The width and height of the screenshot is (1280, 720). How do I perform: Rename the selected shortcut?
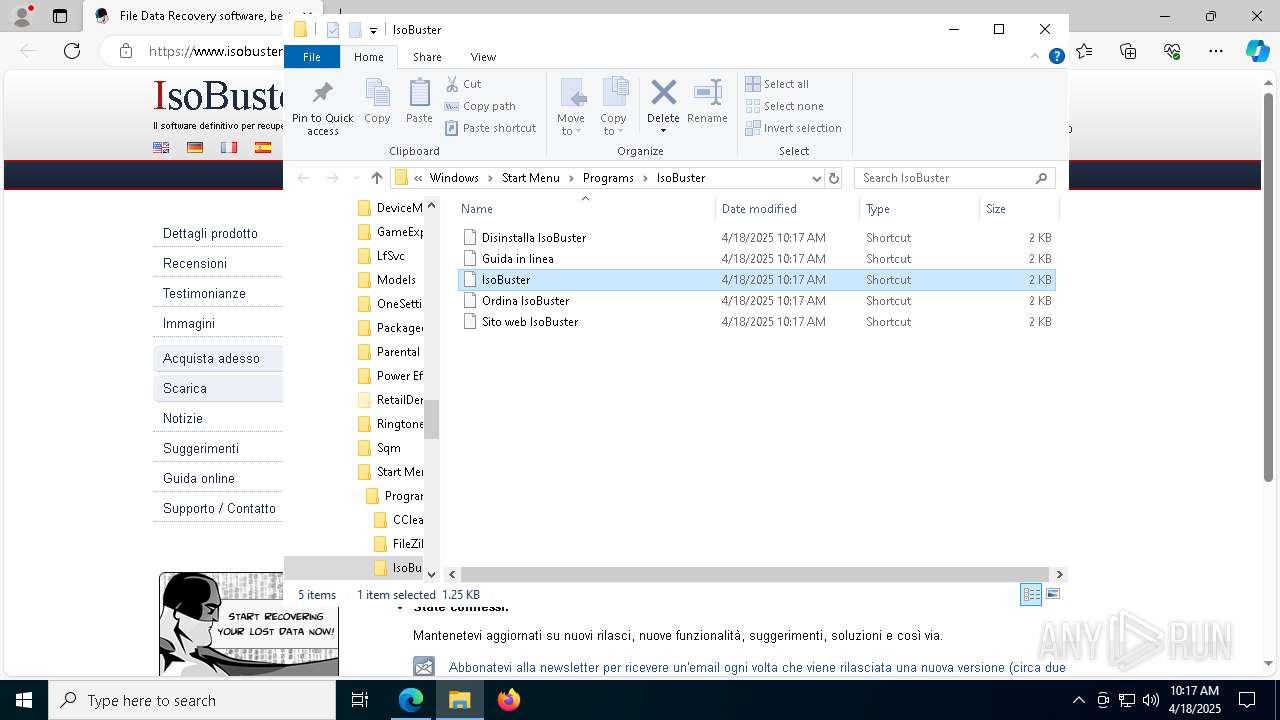(x=707, y=101)
